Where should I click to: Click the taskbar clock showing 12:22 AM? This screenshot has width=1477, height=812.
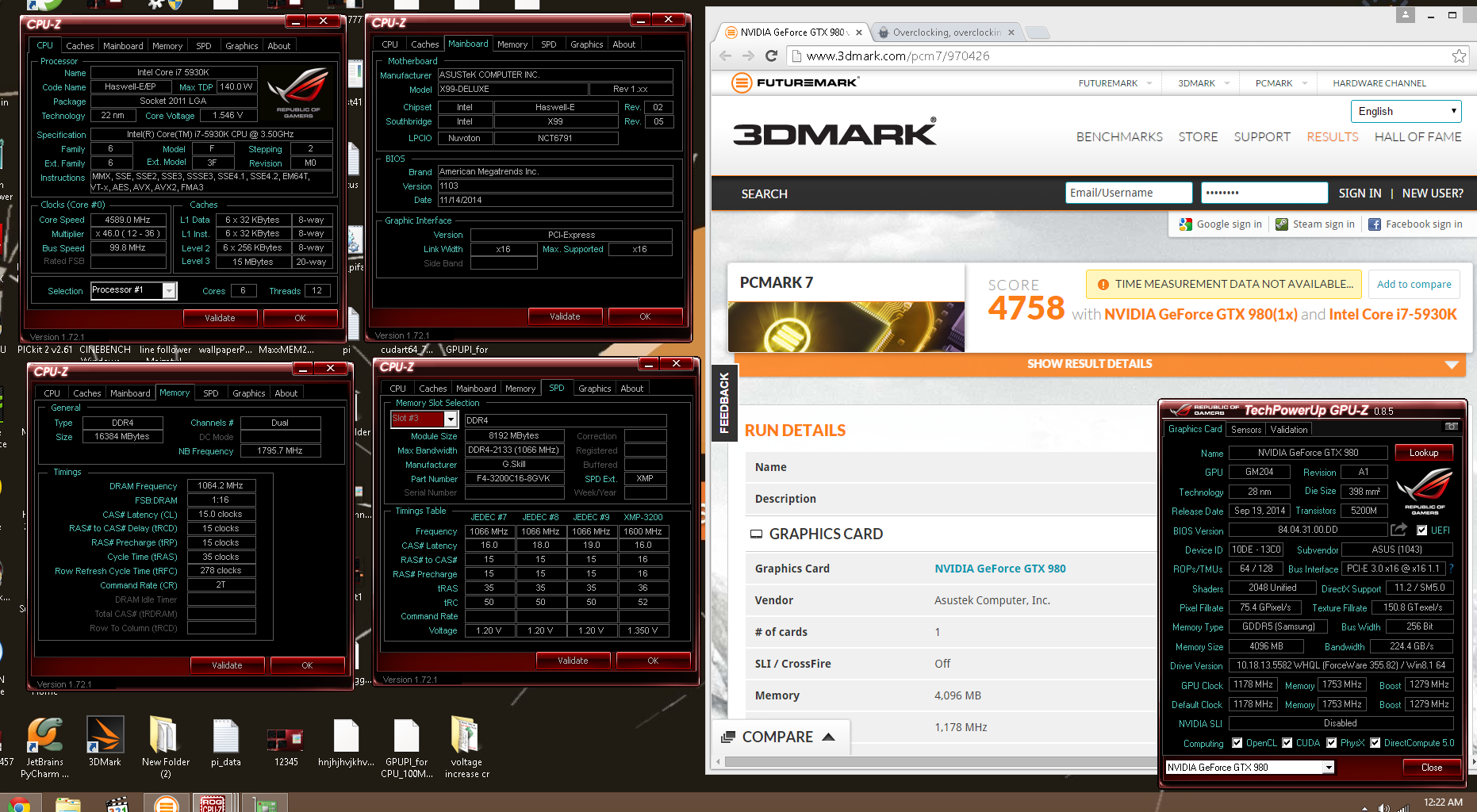[x=1443, y=802]
